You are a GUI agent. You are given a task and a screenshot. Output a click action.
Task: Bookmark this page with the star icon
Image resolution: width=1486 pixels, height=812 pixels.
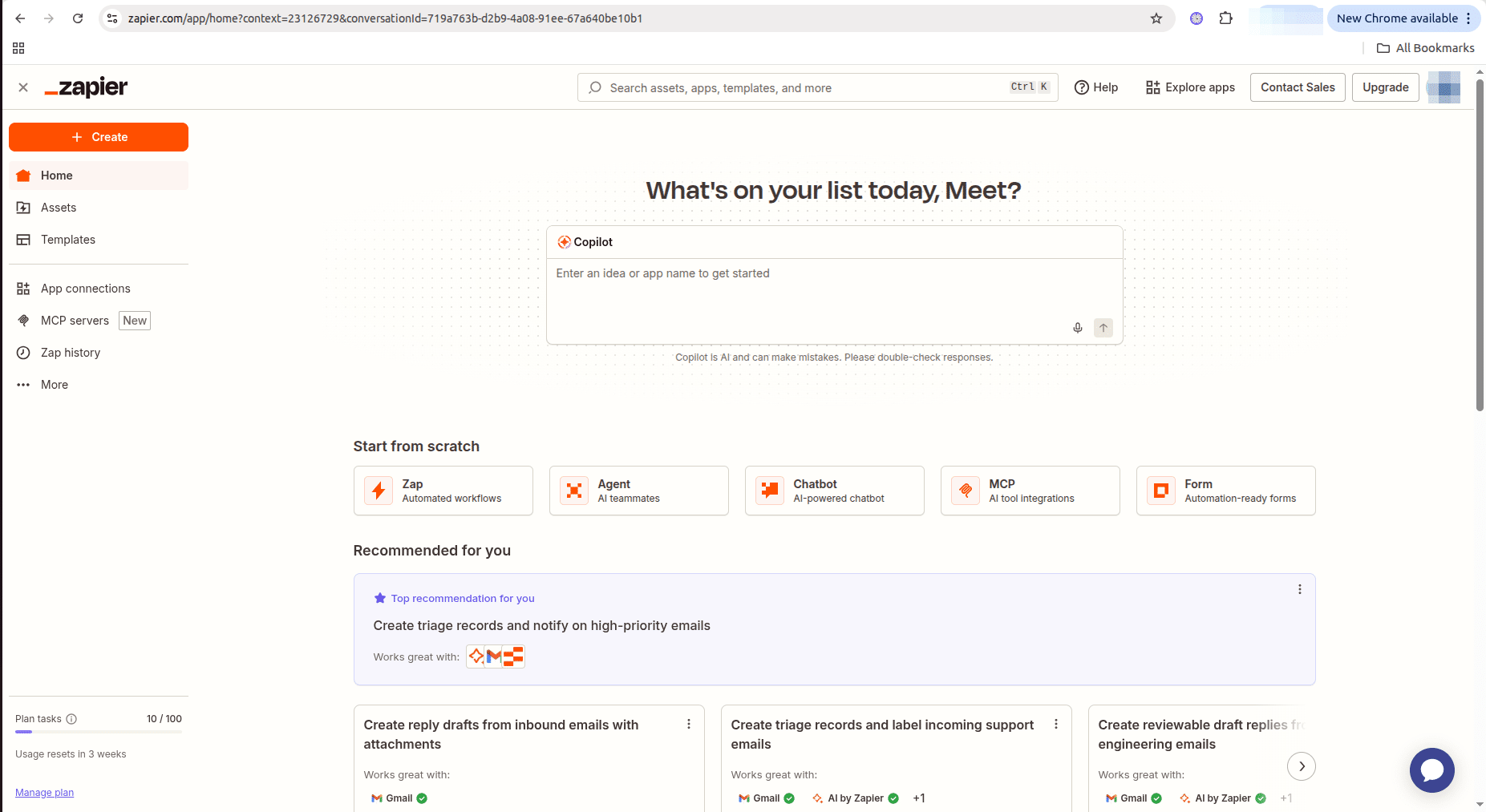1156,18
